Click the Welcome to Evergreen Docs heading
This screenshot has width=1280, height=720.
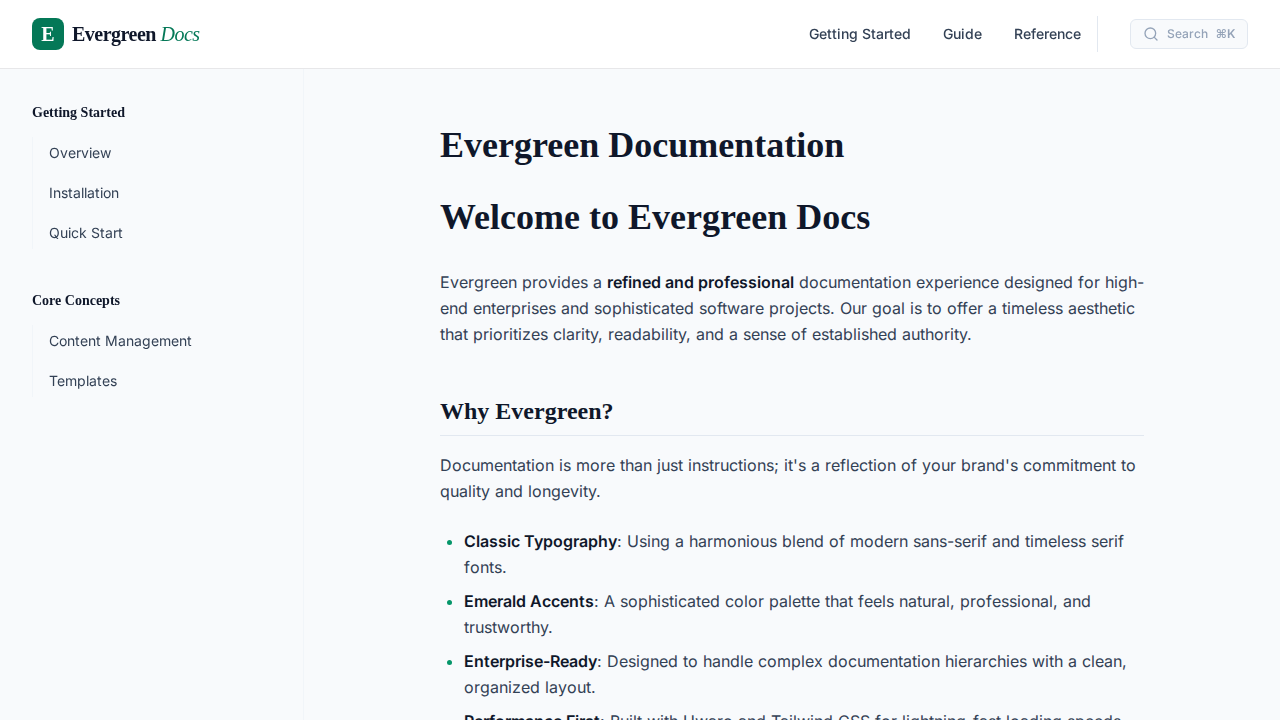point(655,217)
